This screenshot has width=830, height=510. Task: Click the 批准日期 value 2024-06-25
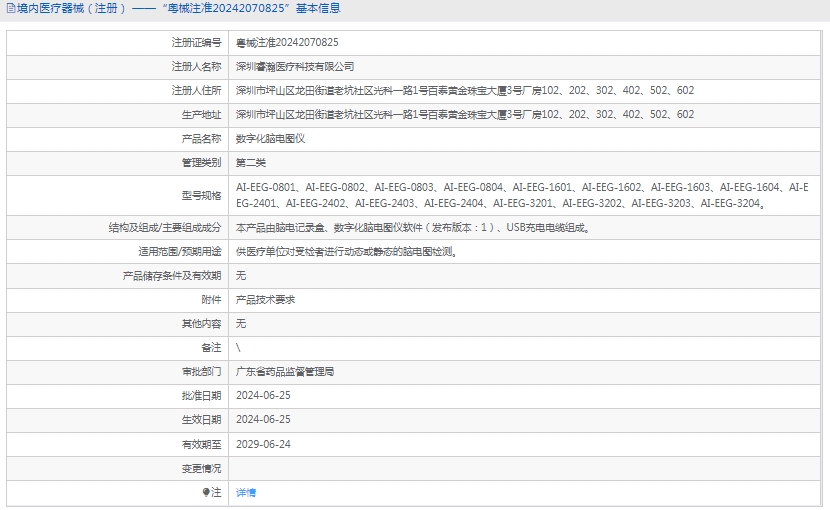pos(263,396)
